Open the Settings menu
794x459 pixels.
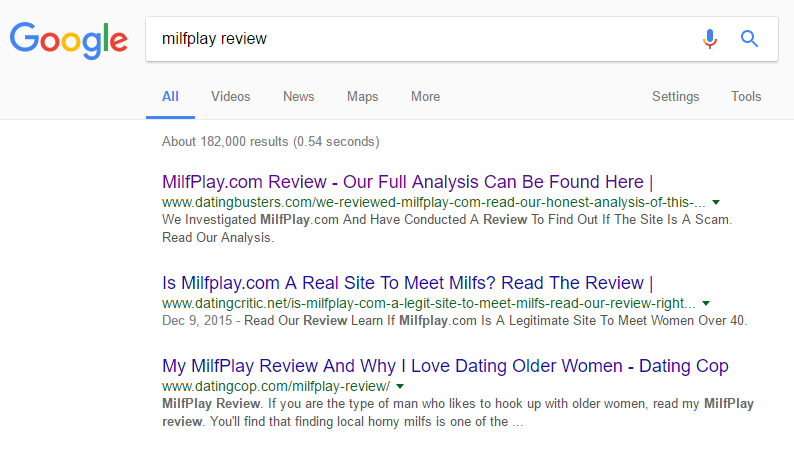coord(676,96)
